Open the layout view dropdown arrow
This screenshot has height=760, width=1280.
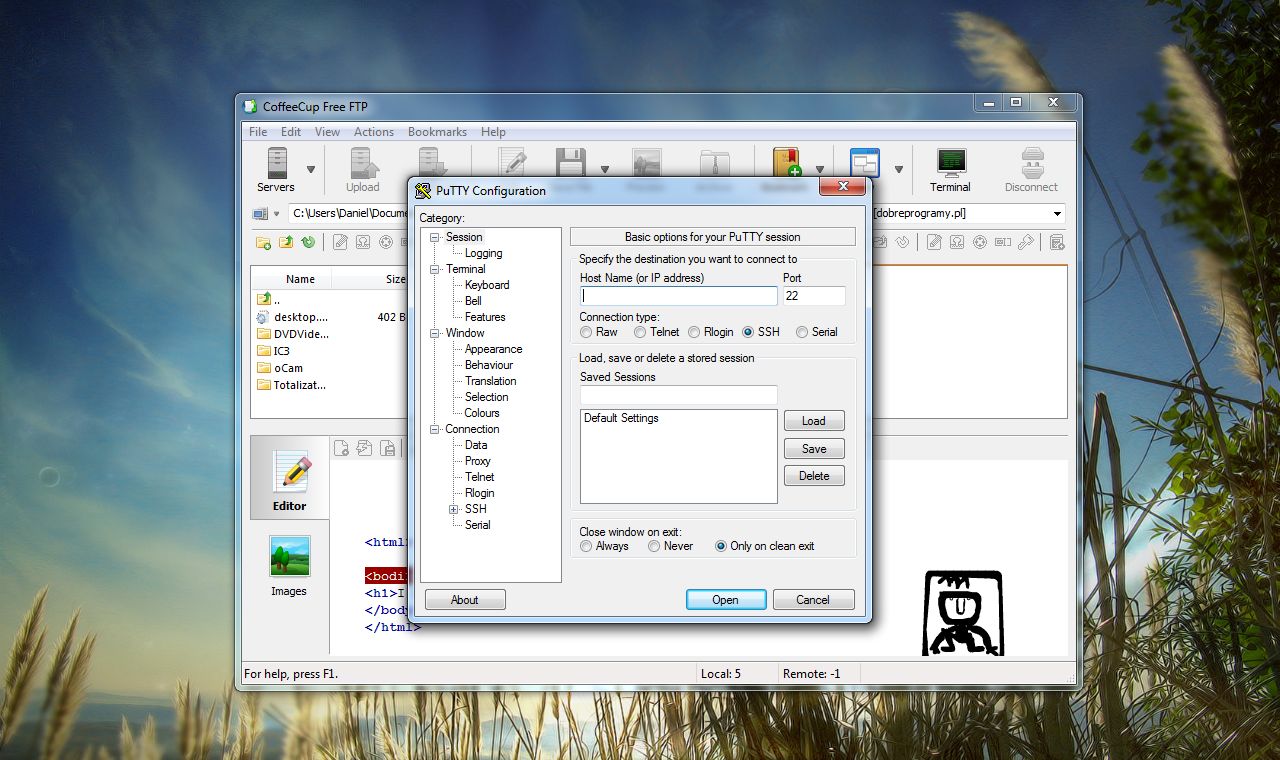[x=899, y=170]
